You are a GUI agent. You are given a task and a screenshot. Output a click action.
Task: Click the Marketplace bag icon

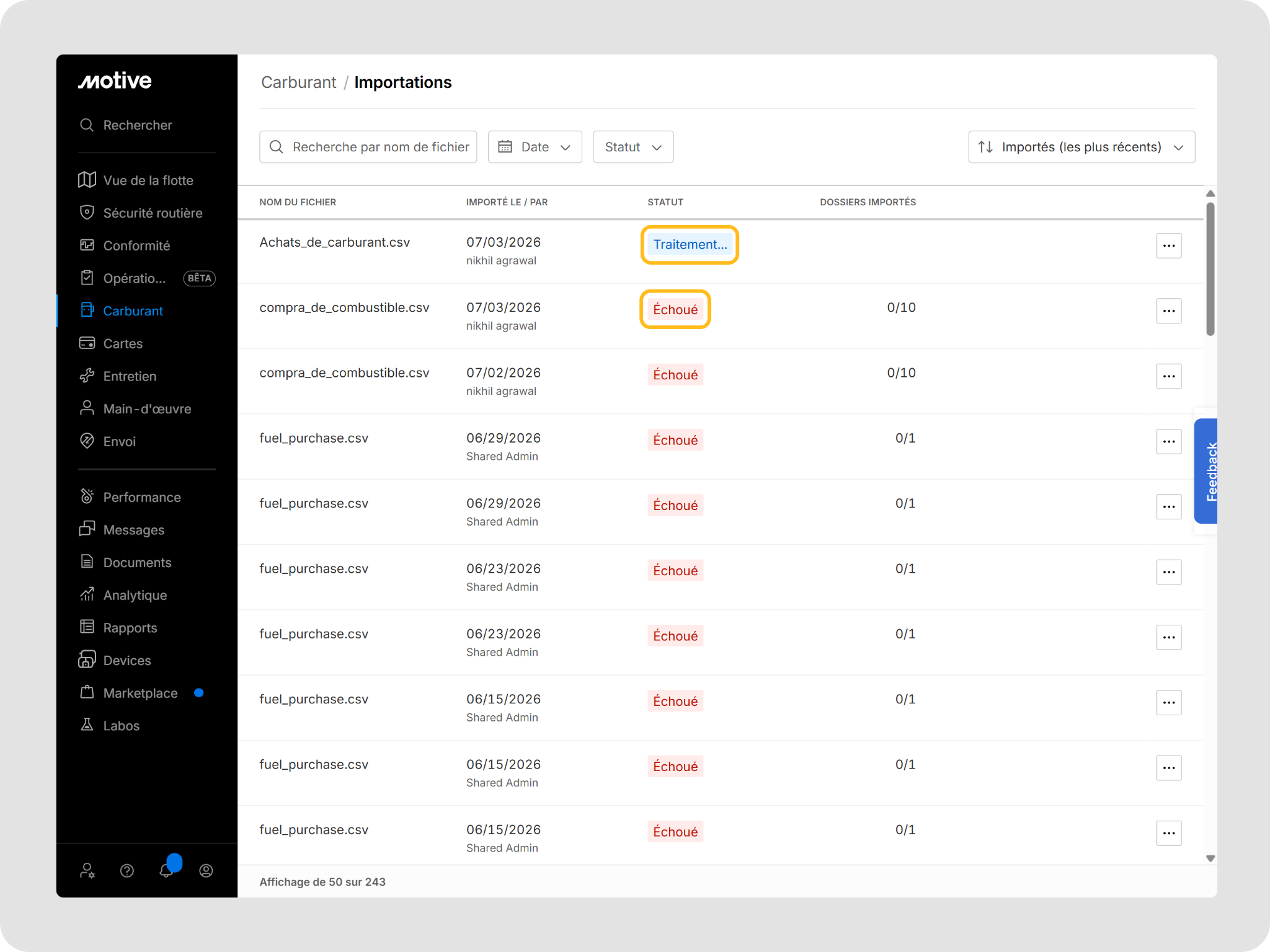[x=87, y=693]
